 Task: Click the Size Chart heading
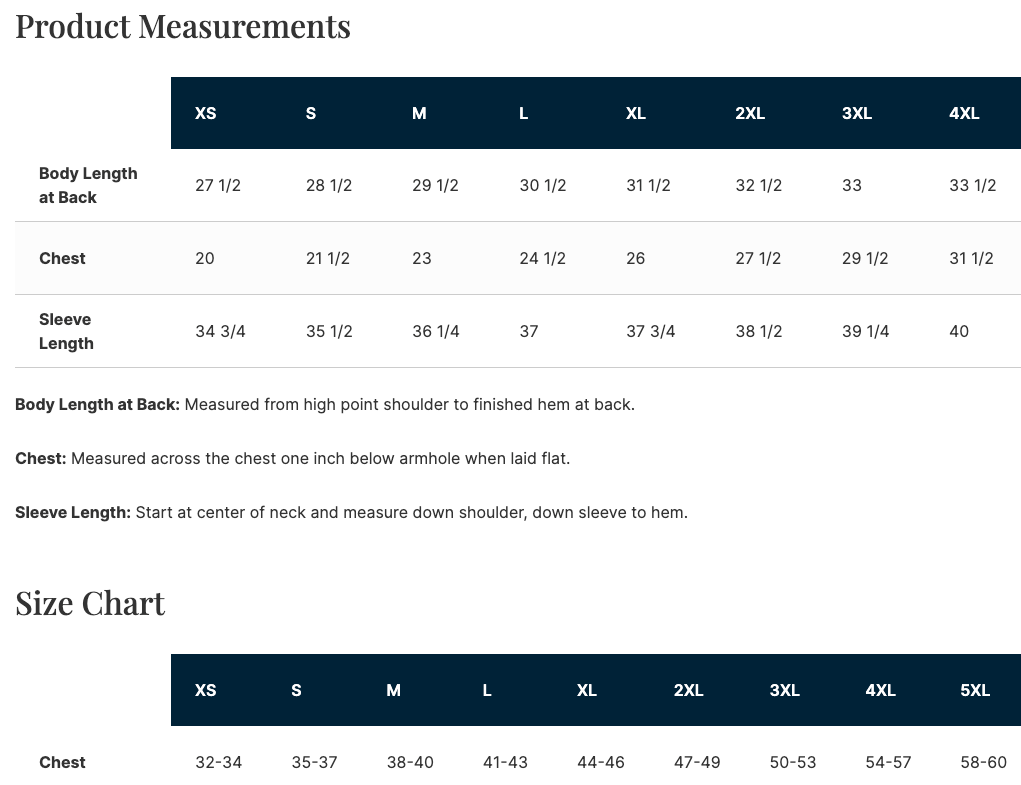tap(90, 603)
